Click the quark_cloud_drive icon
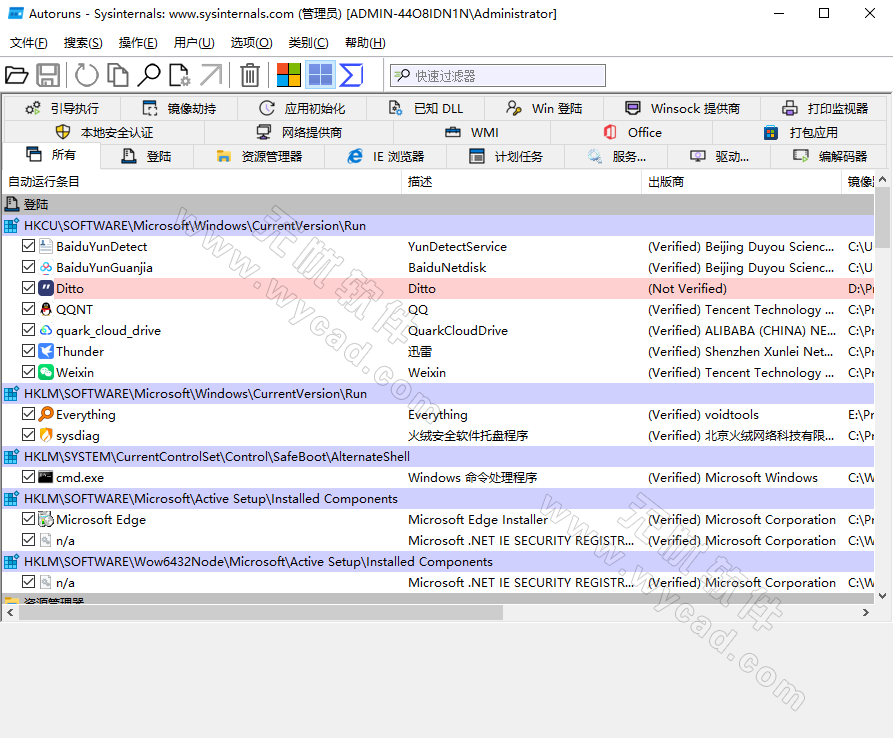The height and width of the screenshot is (738, 893). tap(46, 330)
